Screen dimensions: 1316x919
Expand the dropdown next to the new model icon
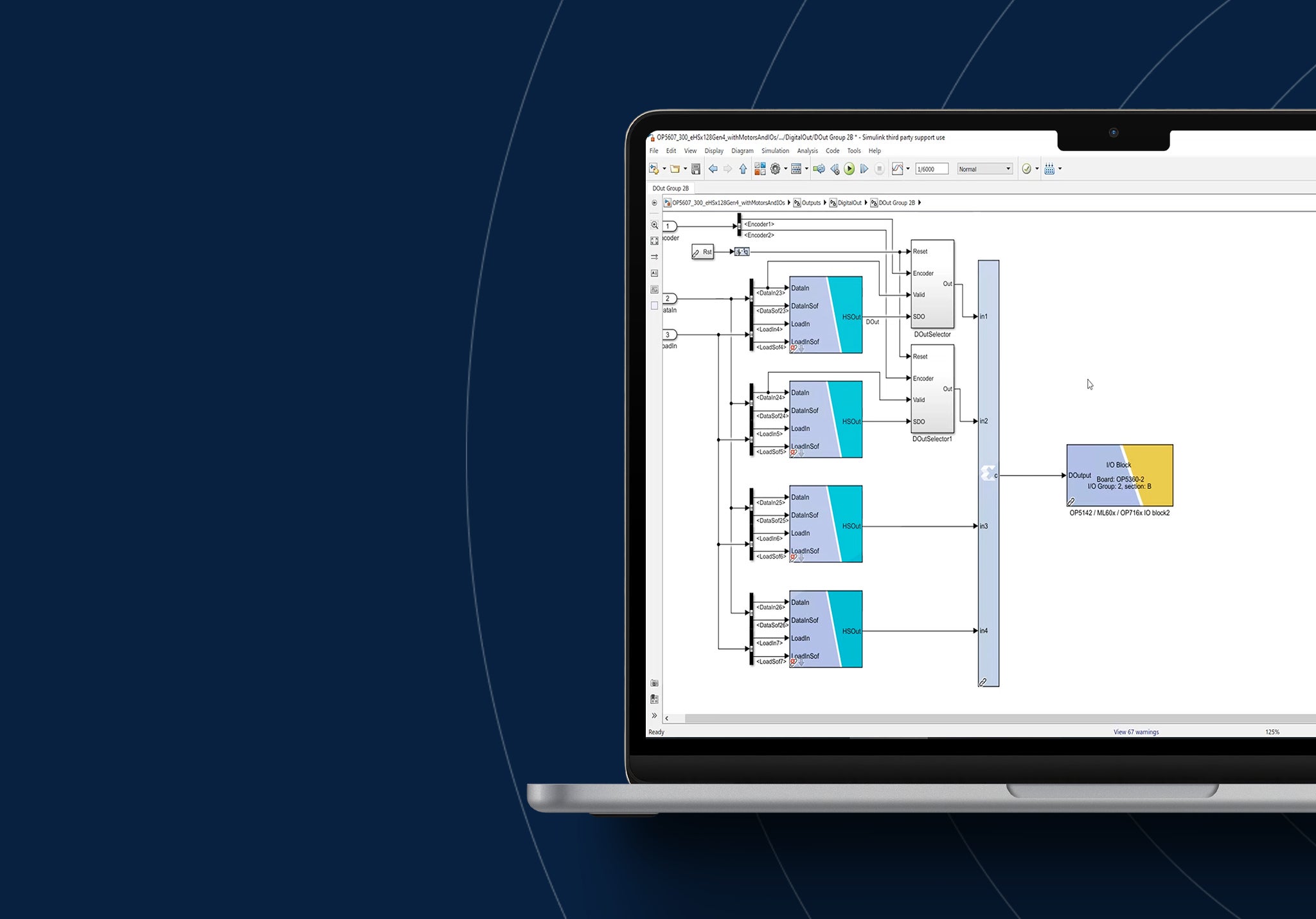pyautogui.click(x=664, y=168)
